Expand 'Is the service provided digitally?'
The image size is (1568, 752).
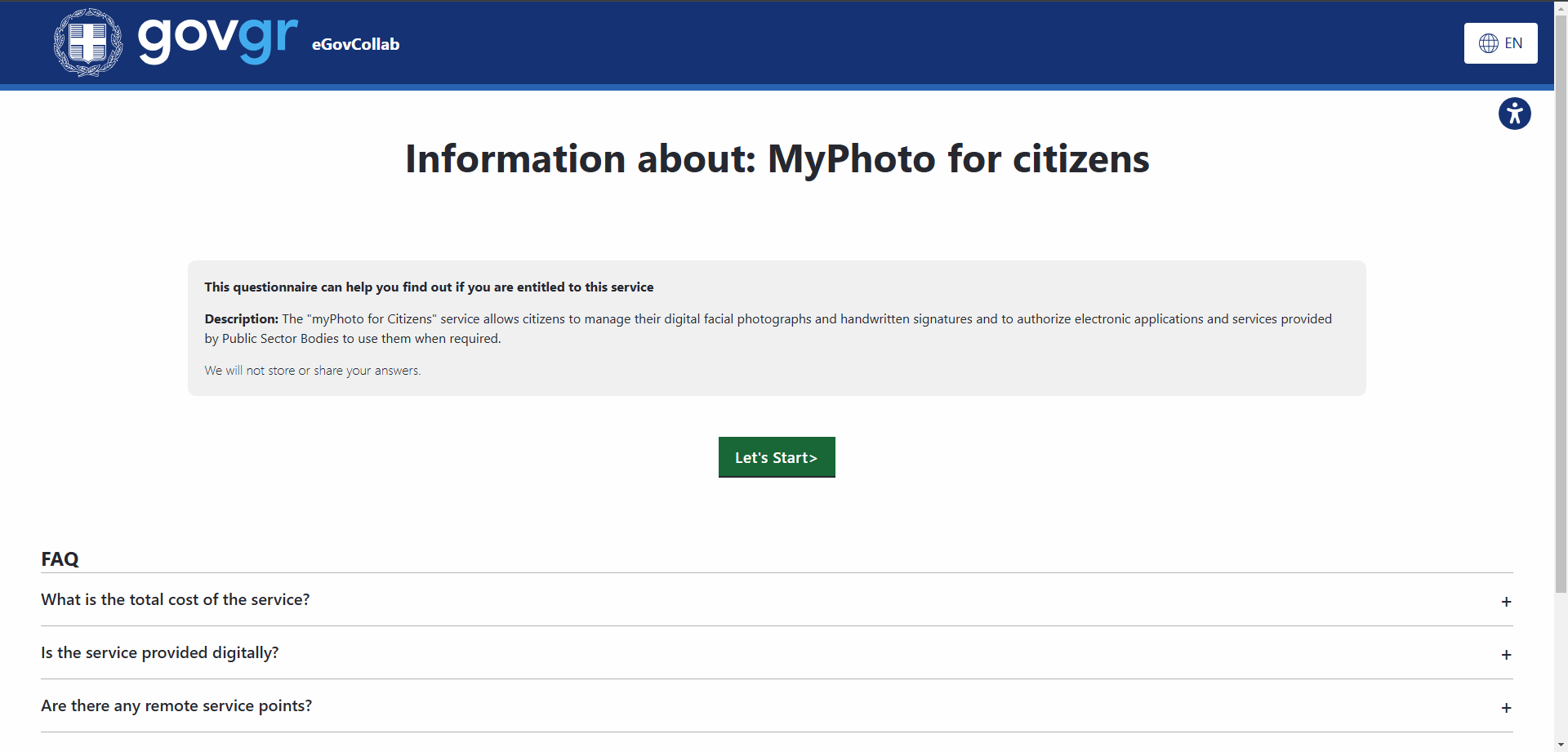(x=777, y=652)
